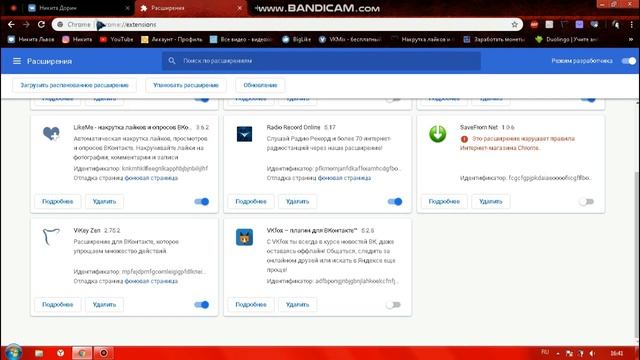
Task: Click the Chrome taskbar icon
Action: coord(82,353)
